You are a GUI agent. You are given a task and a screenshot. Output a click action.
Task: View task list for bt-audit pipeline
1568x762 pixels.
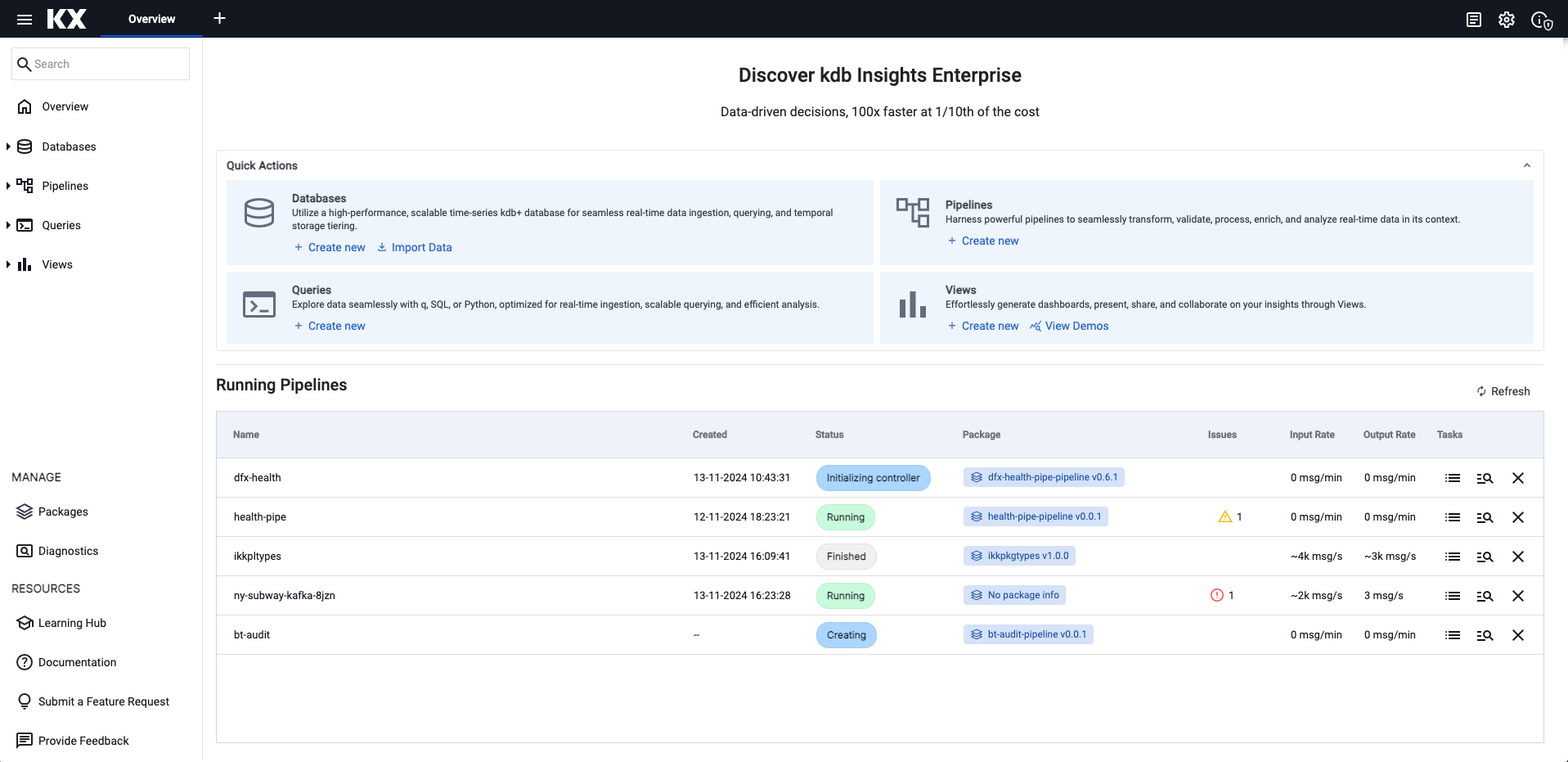point(1453,635)
